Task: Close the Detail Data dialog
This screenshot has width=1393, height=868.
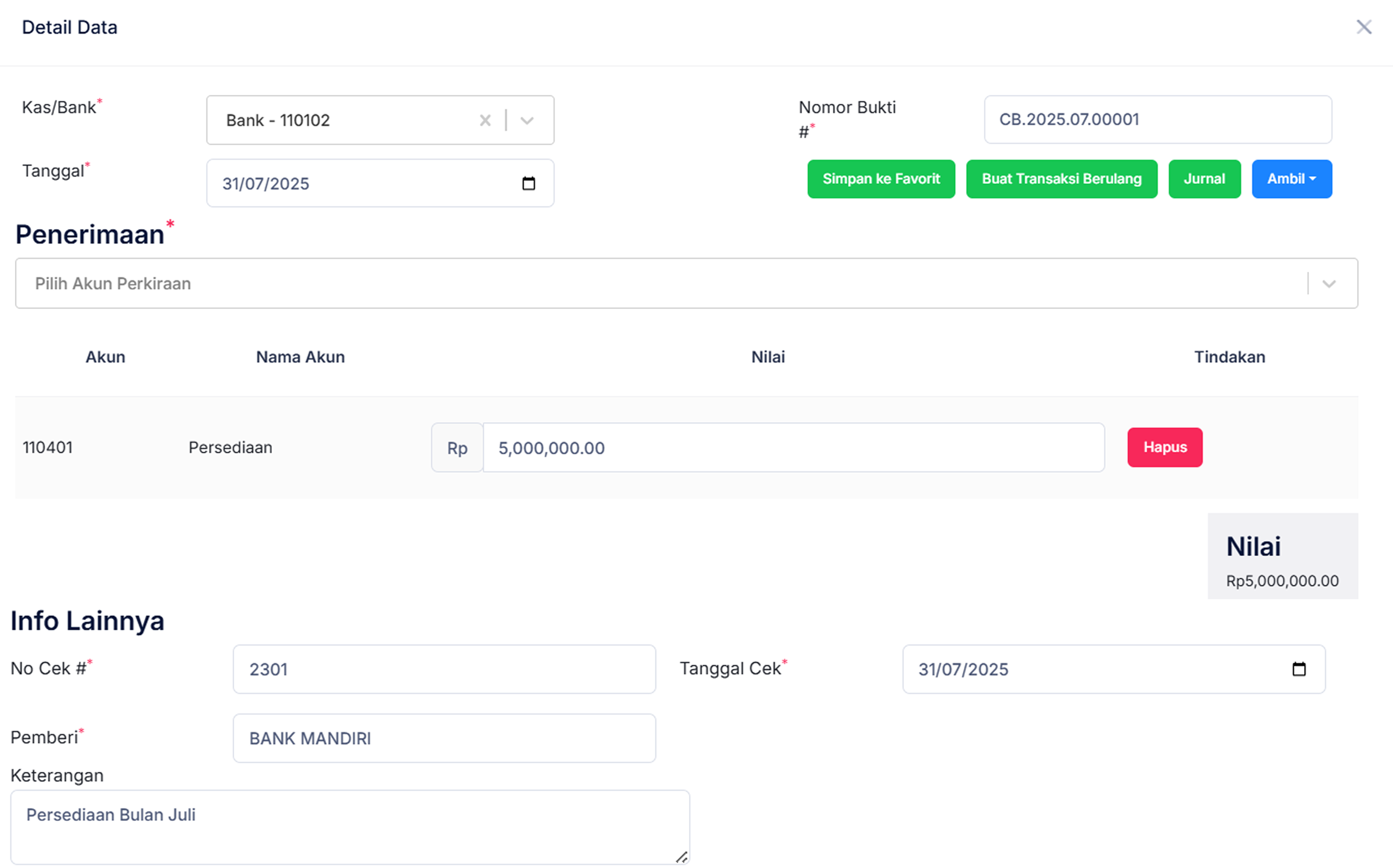Action: (1364, 27)
